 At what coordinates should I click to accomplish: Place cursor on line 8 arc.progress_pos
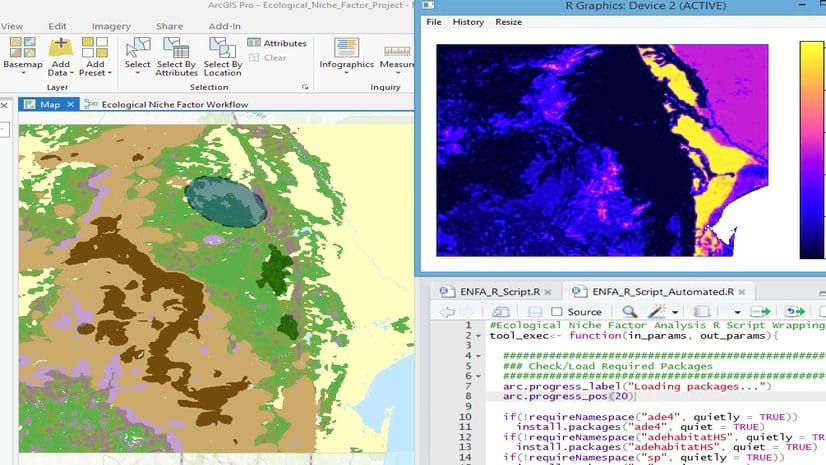tap(569, 397)
